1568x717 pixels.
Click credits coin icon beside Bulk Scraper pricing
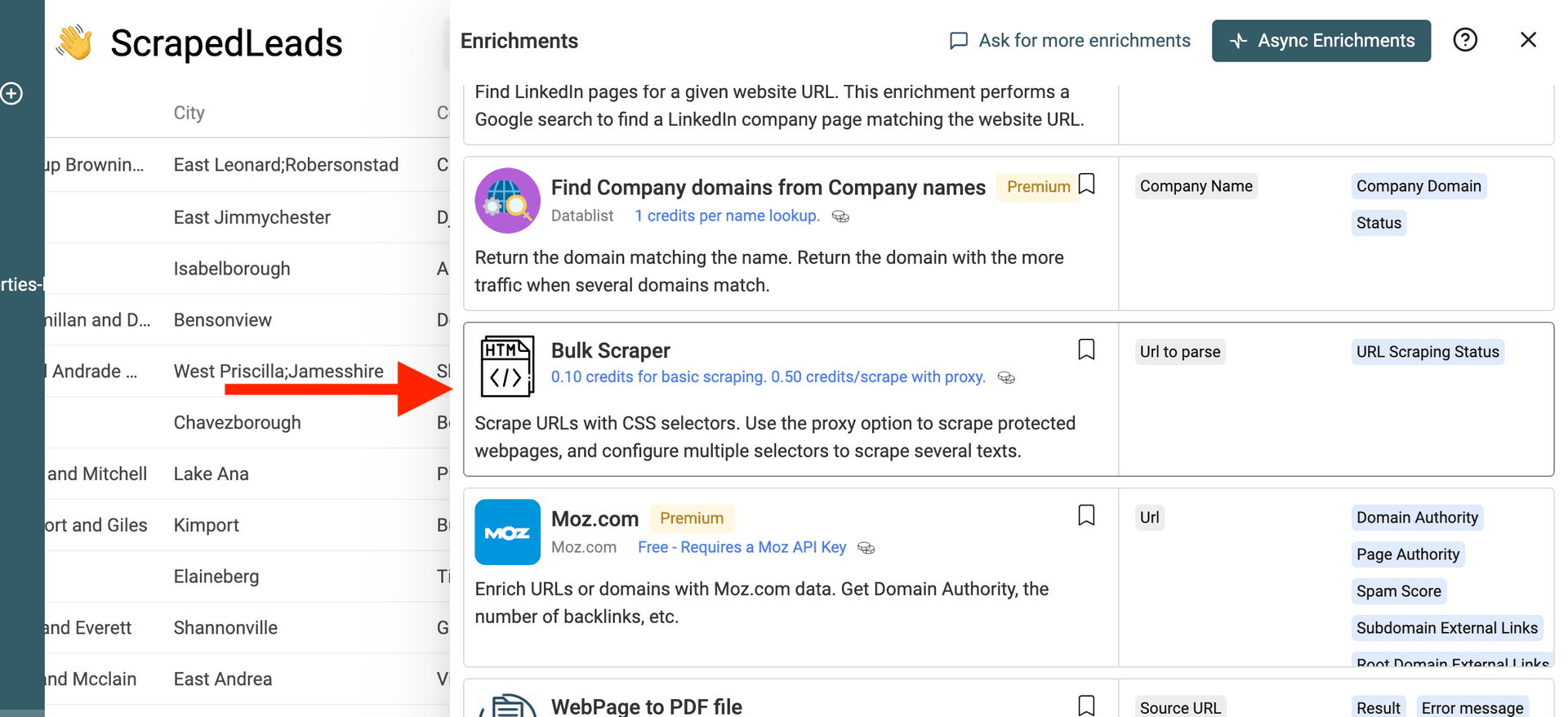1006,378
